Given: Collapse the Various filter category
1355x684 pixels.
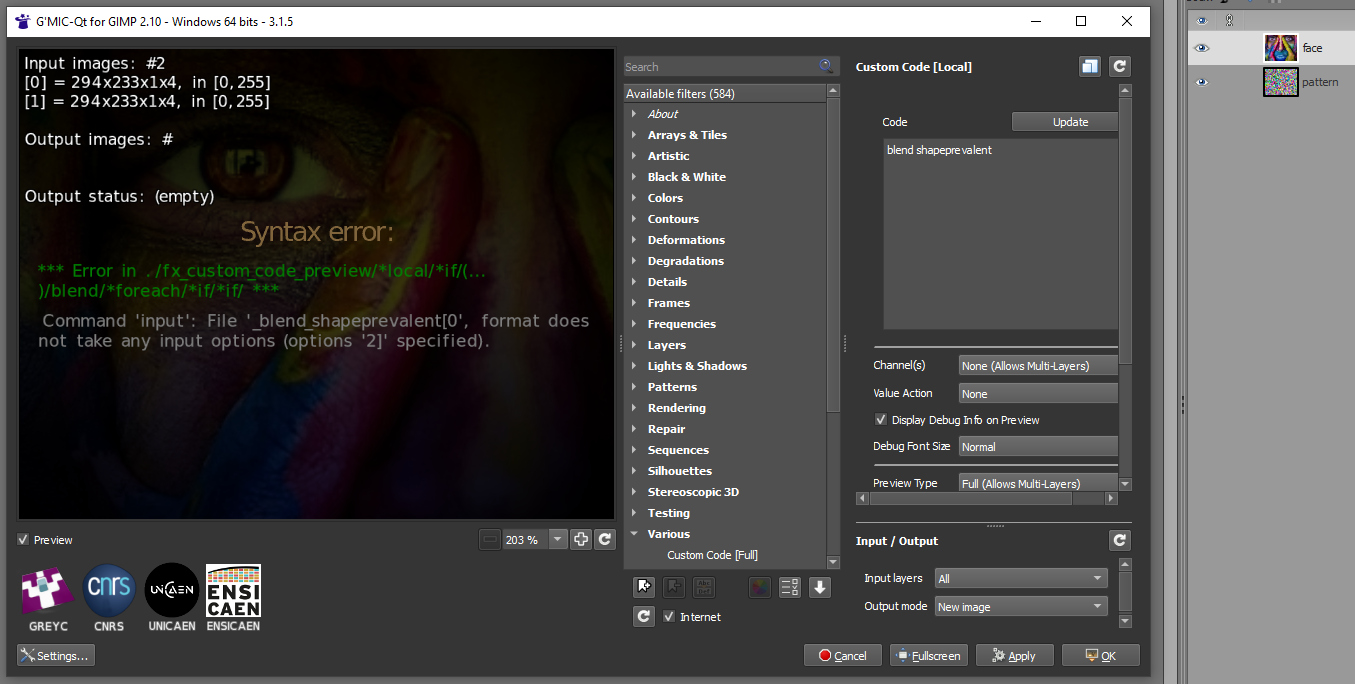Looking at the screenshot, I should point(634,534).
